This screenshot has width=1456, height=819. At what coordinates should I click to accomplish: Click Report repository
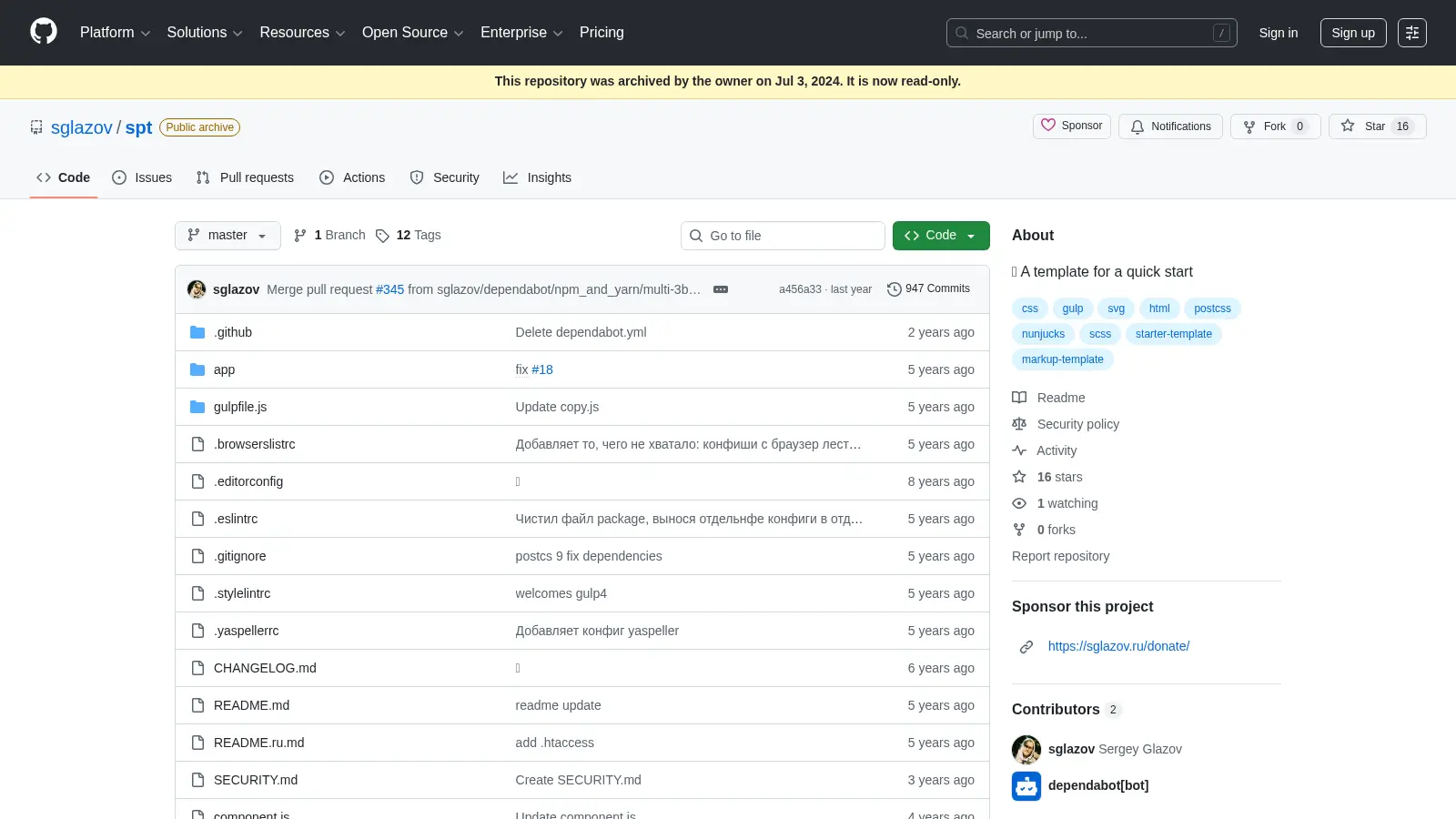coord(1060,556)
